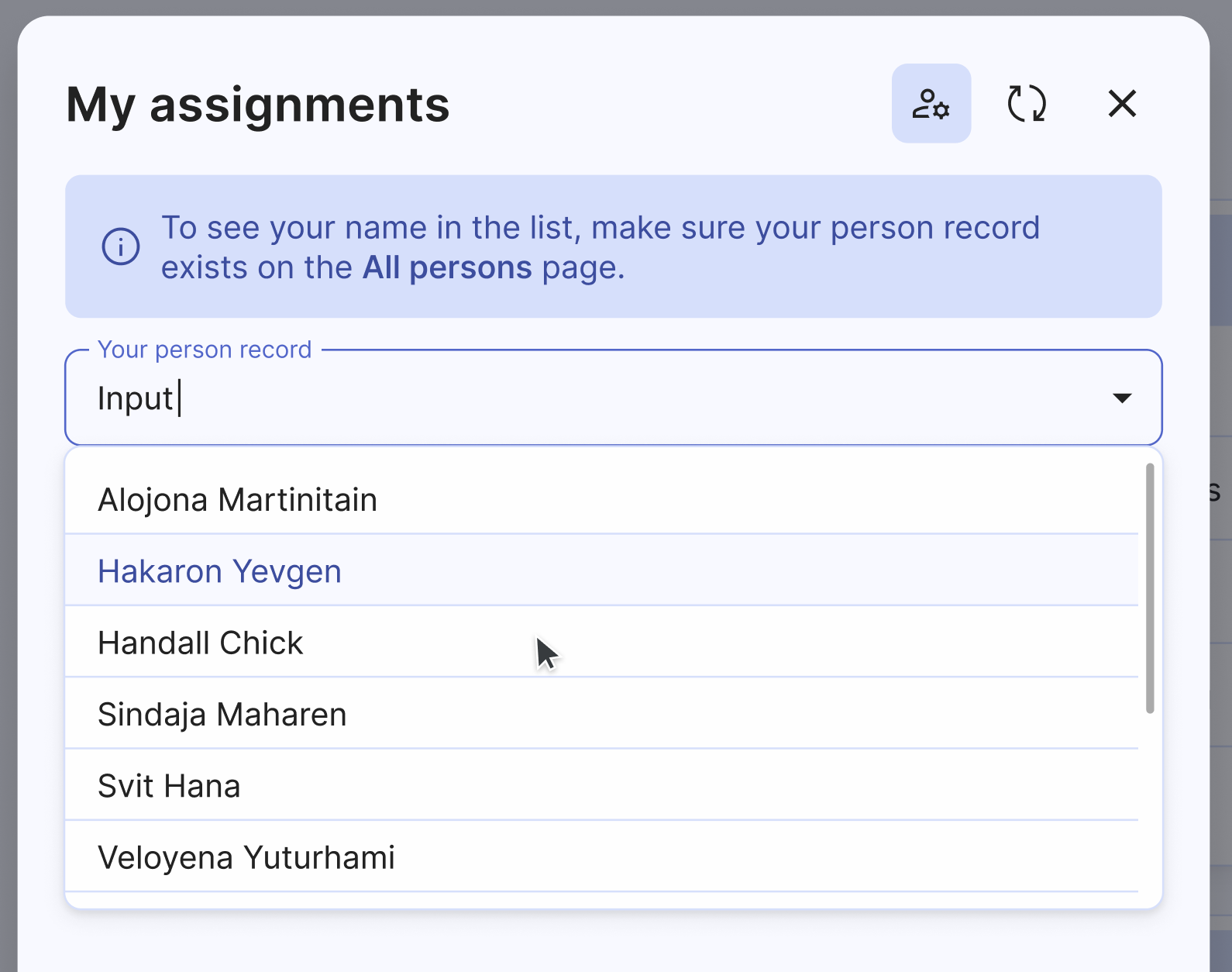Screen dimensions: 1232x972
Task: Pick Sindaja Maharen from the dropdown
Action: pos(601,714)
